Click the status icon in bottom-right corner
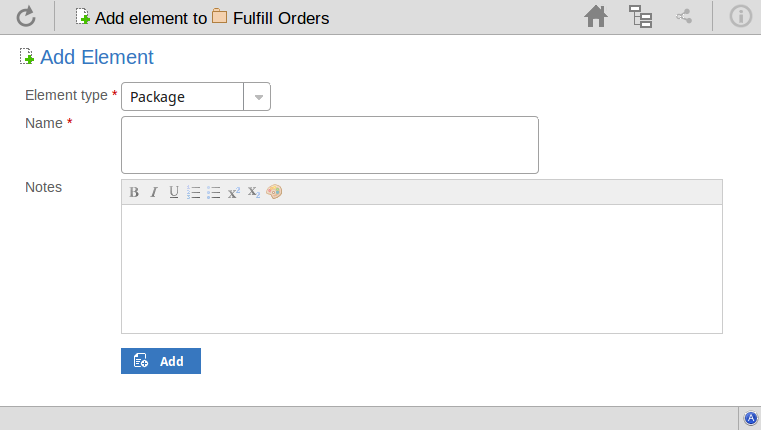Screen dimensions: 761x430 [751, 418]
